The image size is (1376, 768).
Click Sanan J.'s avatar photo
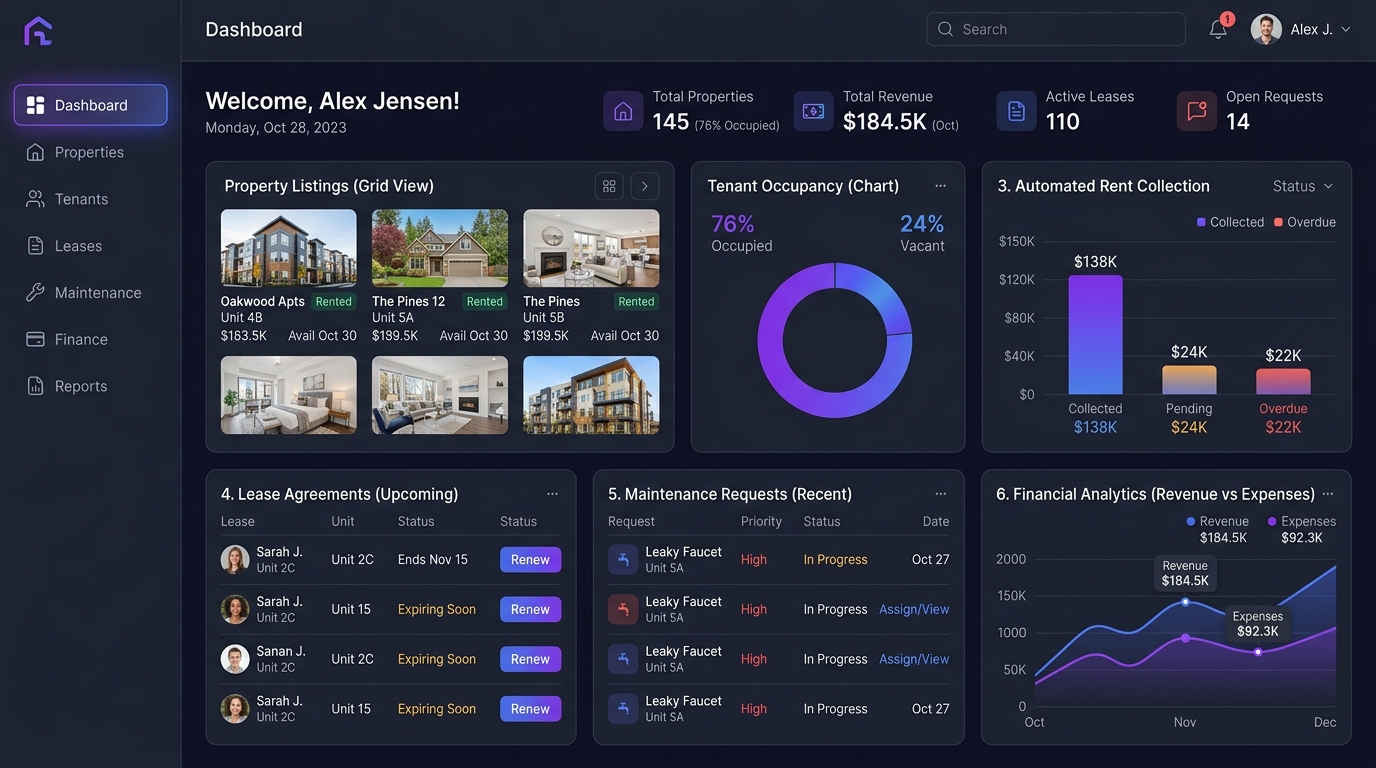coord(235,659)
